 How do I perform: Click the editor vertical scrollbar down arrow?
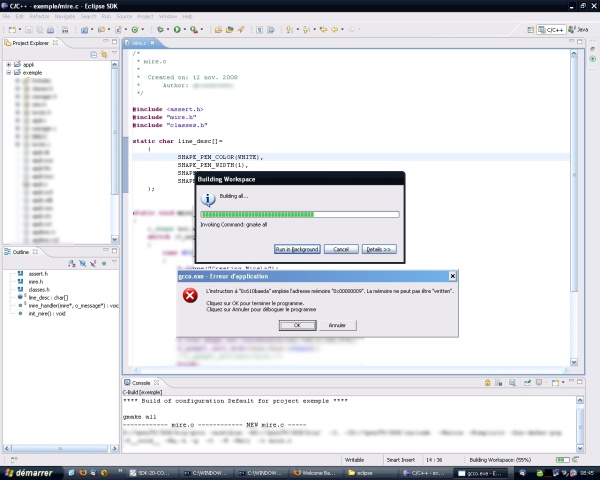click(574, 362)
